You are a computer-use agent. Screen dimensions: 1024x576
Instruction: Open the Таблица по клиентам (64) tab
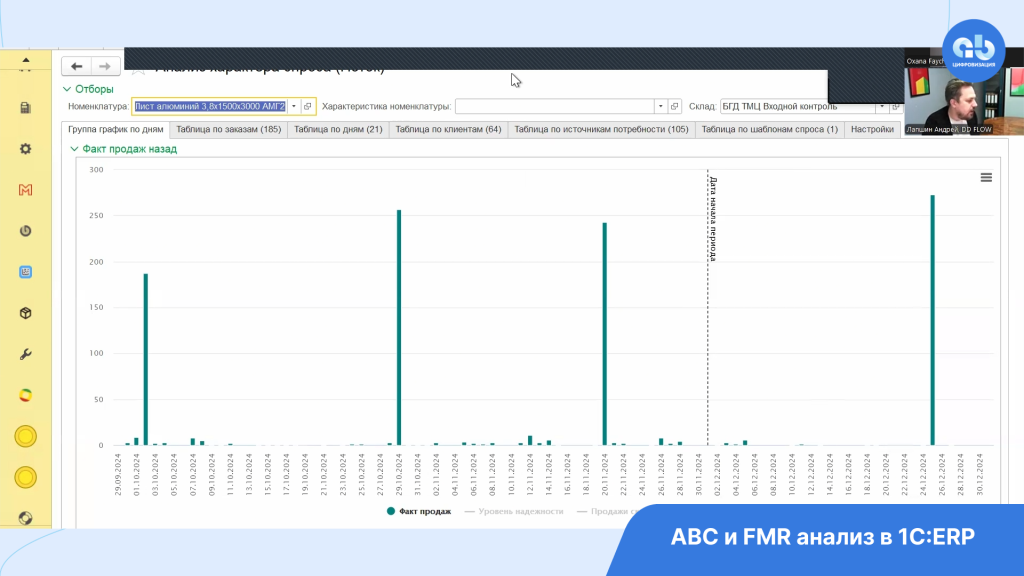pos(448,129)
